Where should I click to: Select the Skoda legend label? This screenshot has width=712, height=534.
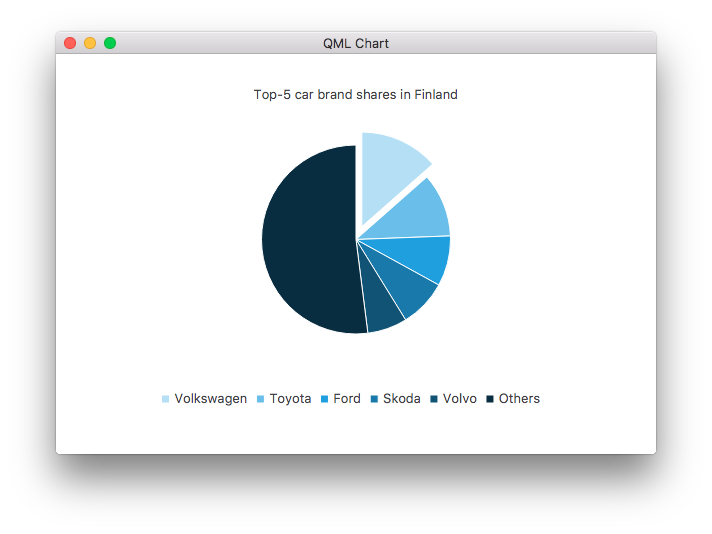click(x=402, y=399)
